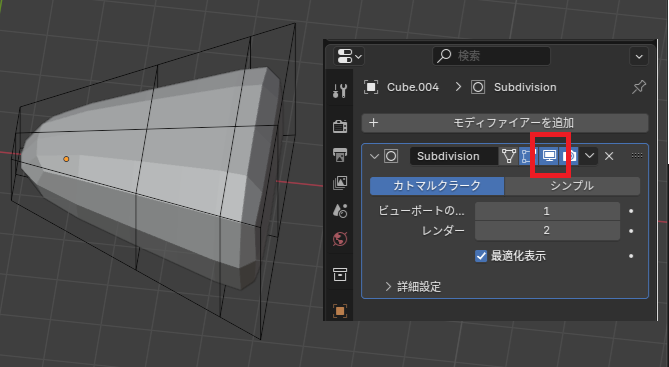Click animate dot next to 最適化表示

(x=631, y=256)
